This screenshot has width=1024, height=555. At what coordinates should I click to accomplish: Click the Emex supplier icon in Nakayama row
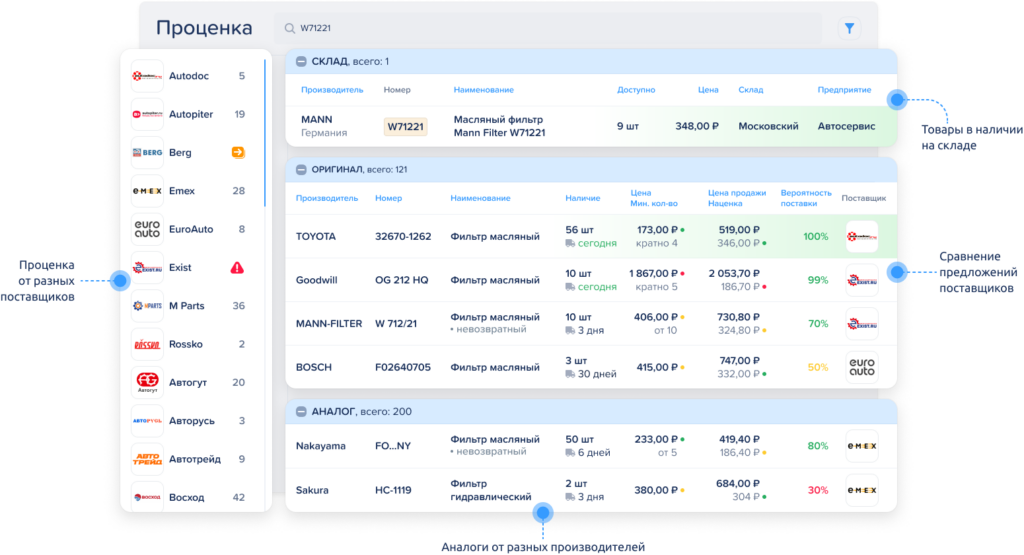point(861,446)
